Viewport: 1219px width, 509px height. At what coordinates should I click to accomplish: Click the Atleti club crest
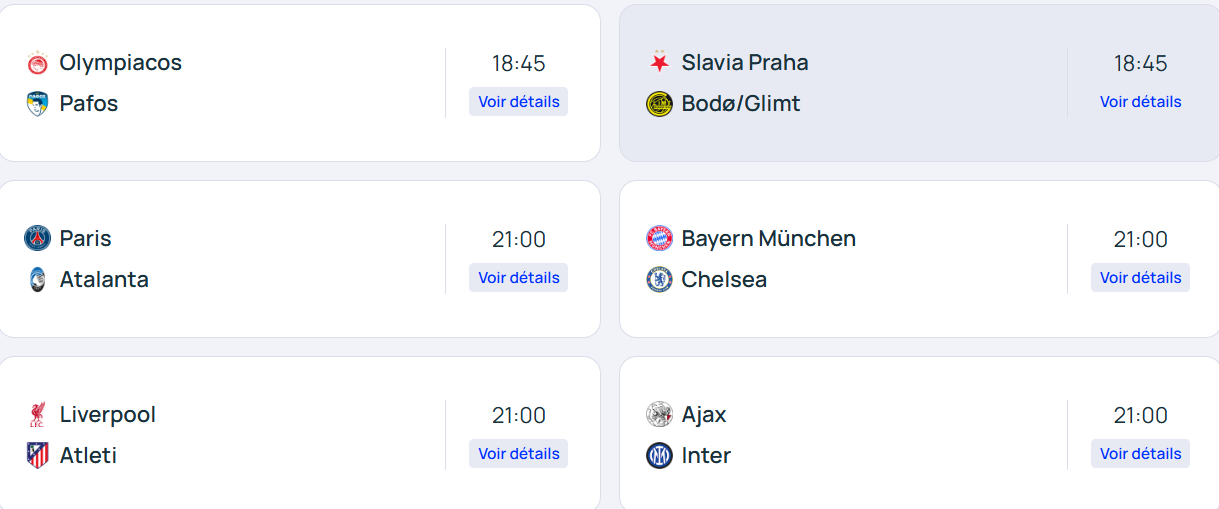tap(37, 456)
